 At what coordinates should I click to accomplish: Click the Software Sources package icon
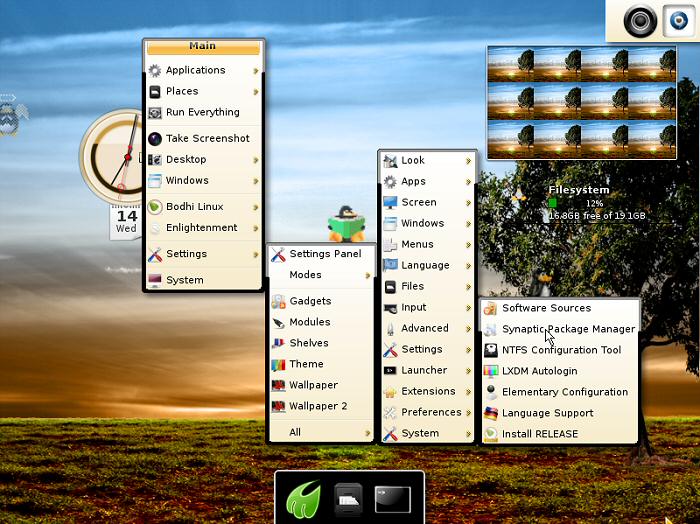491,308
